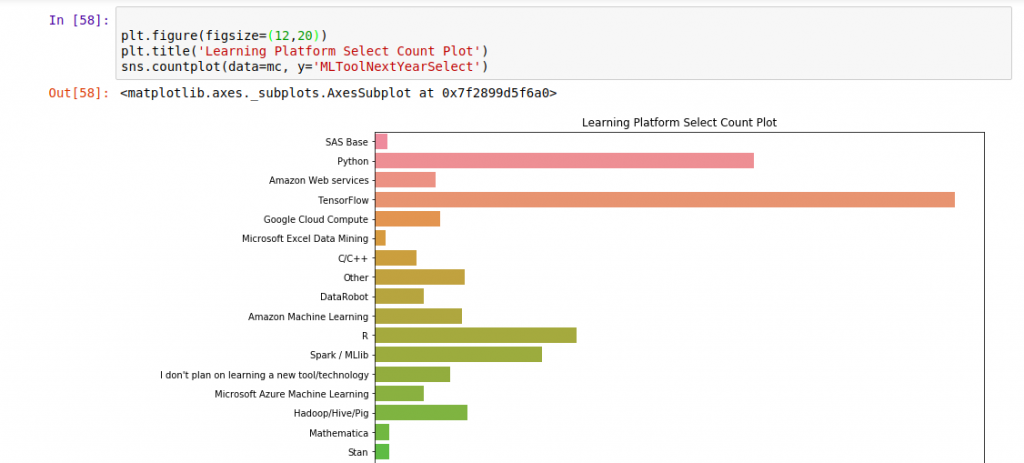This screenshot has height=463, width=1024.
Task: Select the Out[58] prompt label
Action: (79, 93)
